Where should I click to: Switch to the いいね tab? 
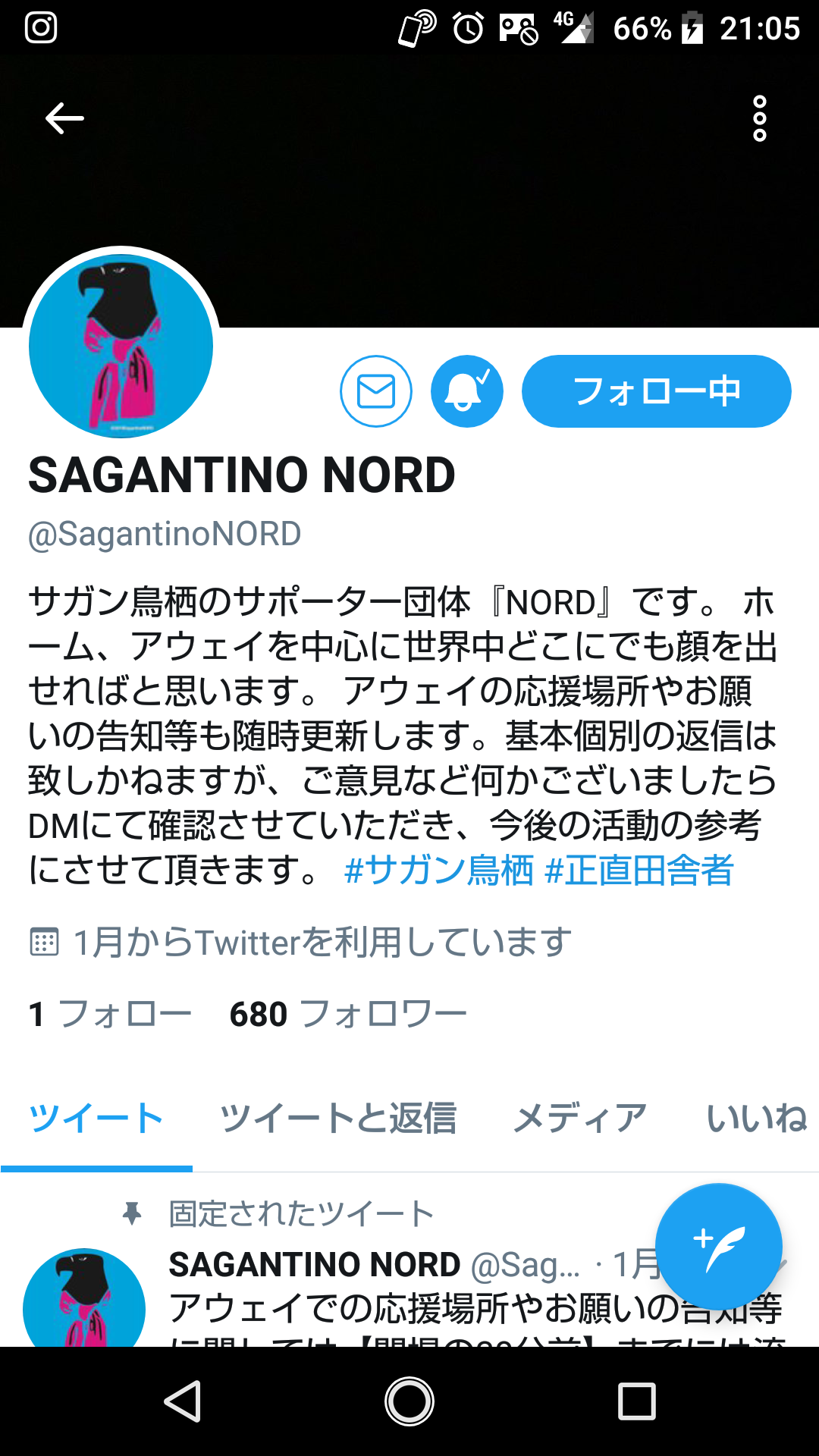[x=757, y=1119]
